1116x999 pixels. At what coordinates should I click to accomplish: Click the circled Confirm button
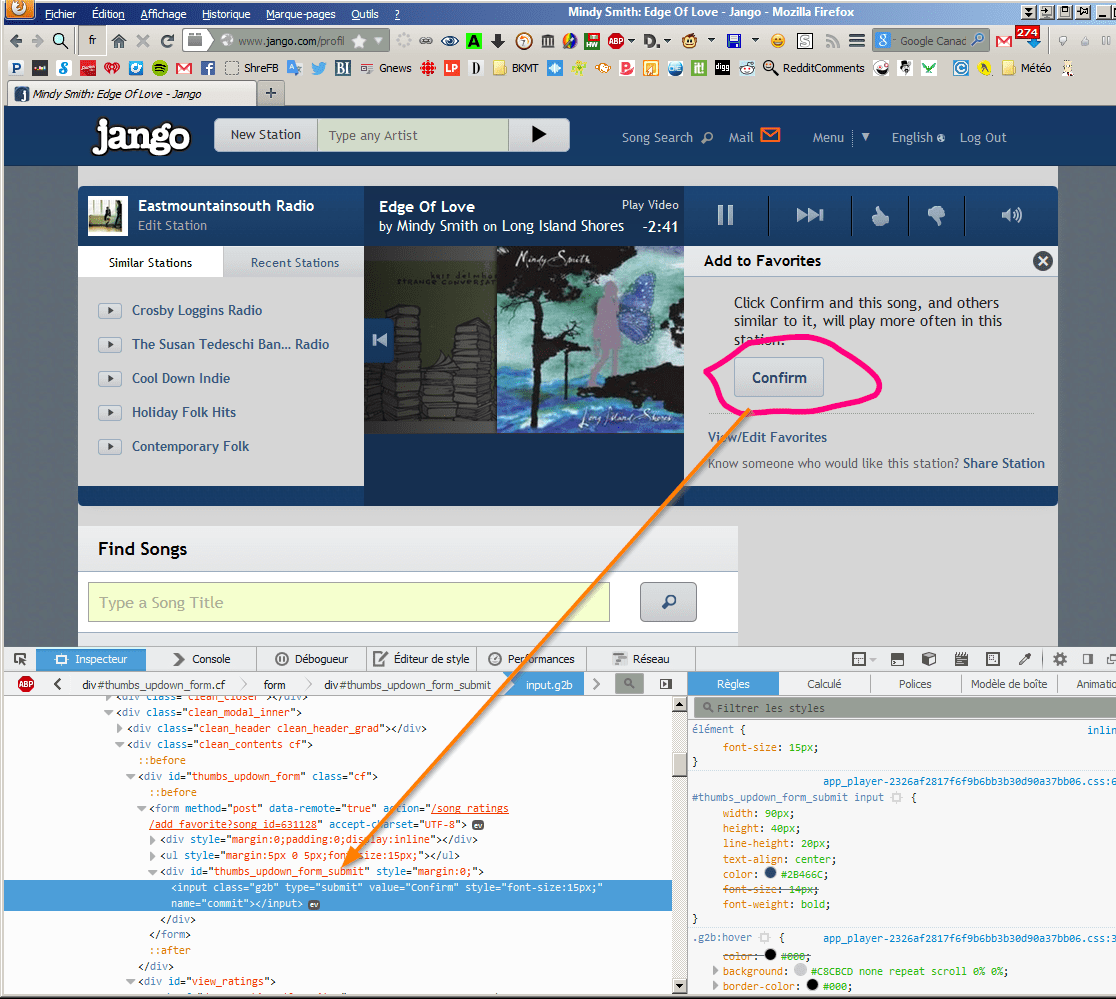[x=779, y=378]
